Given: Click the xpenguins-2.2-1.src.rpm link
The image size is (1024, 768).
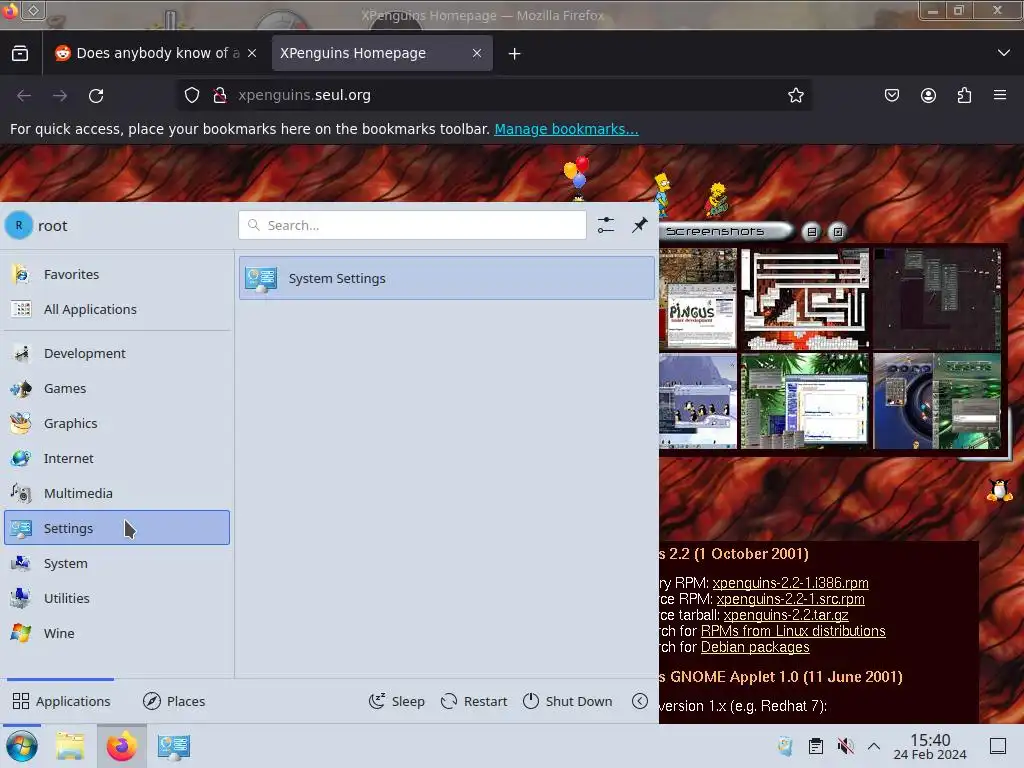Looking at the screenshot, I should [x=790, y=599].
